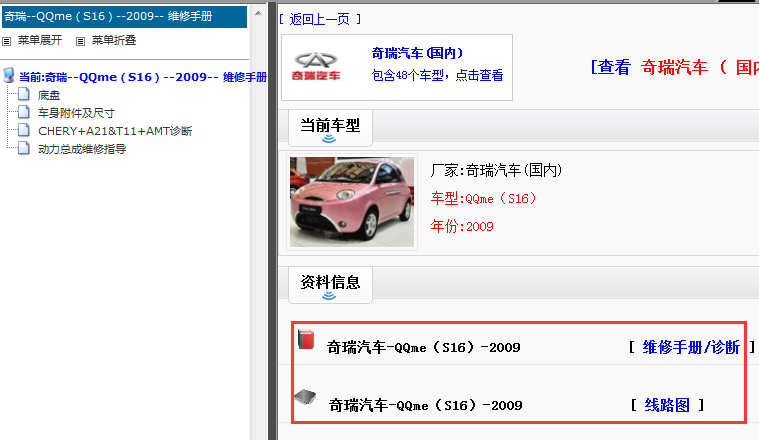The width and height of the screenshot is (759, 440).
Task: Click the document icon next to 动力总成维修指导
Action: point(24,148)
